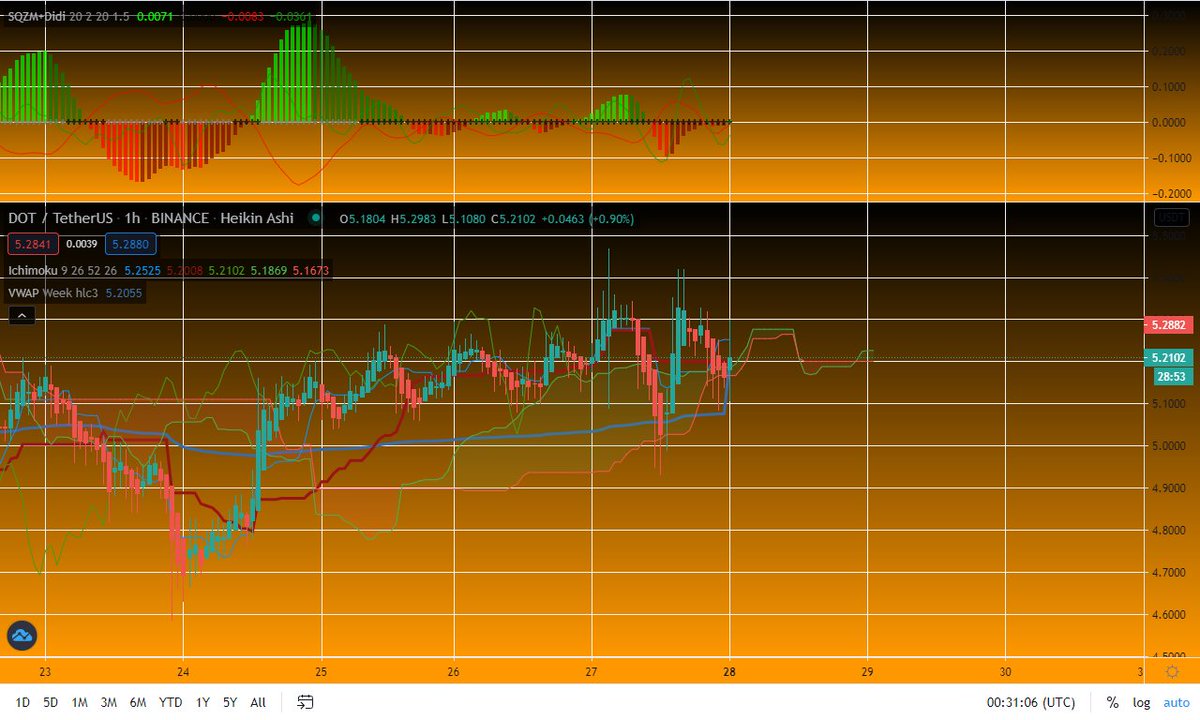This screenshot has width=1200, height=720.
Task: Click date label 24 on time axis
Action: [x=183, y=671]
